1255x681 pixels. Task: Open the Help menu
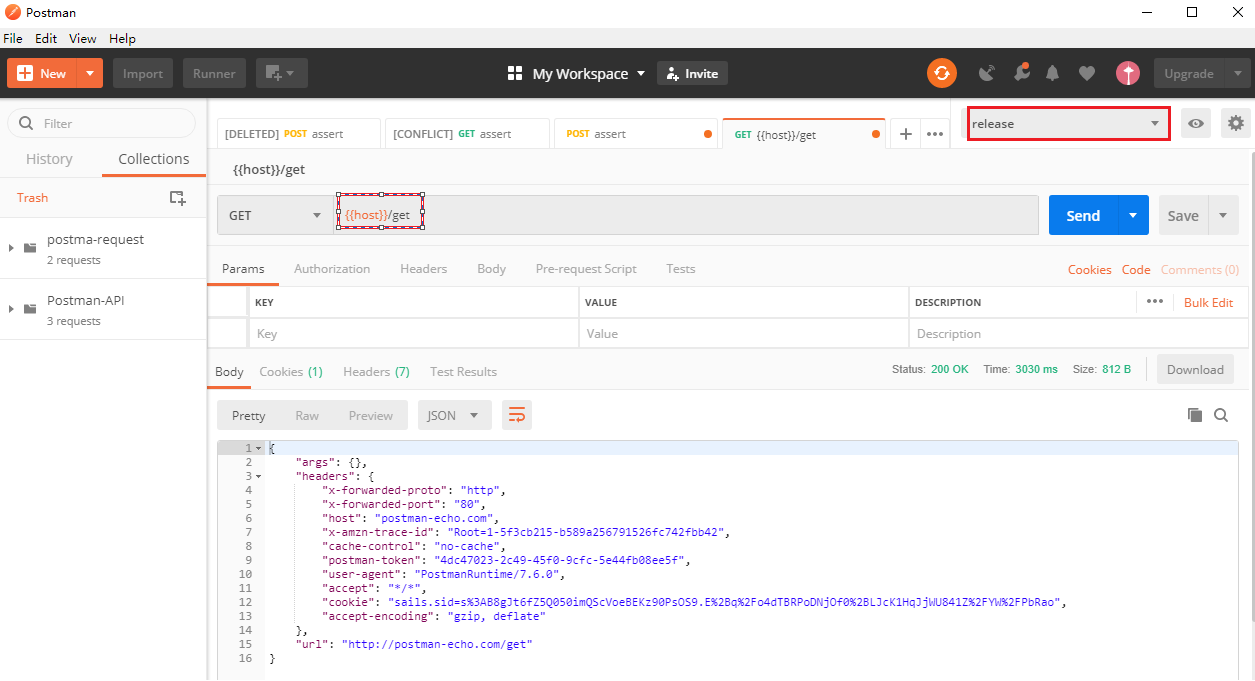point(122,38)
